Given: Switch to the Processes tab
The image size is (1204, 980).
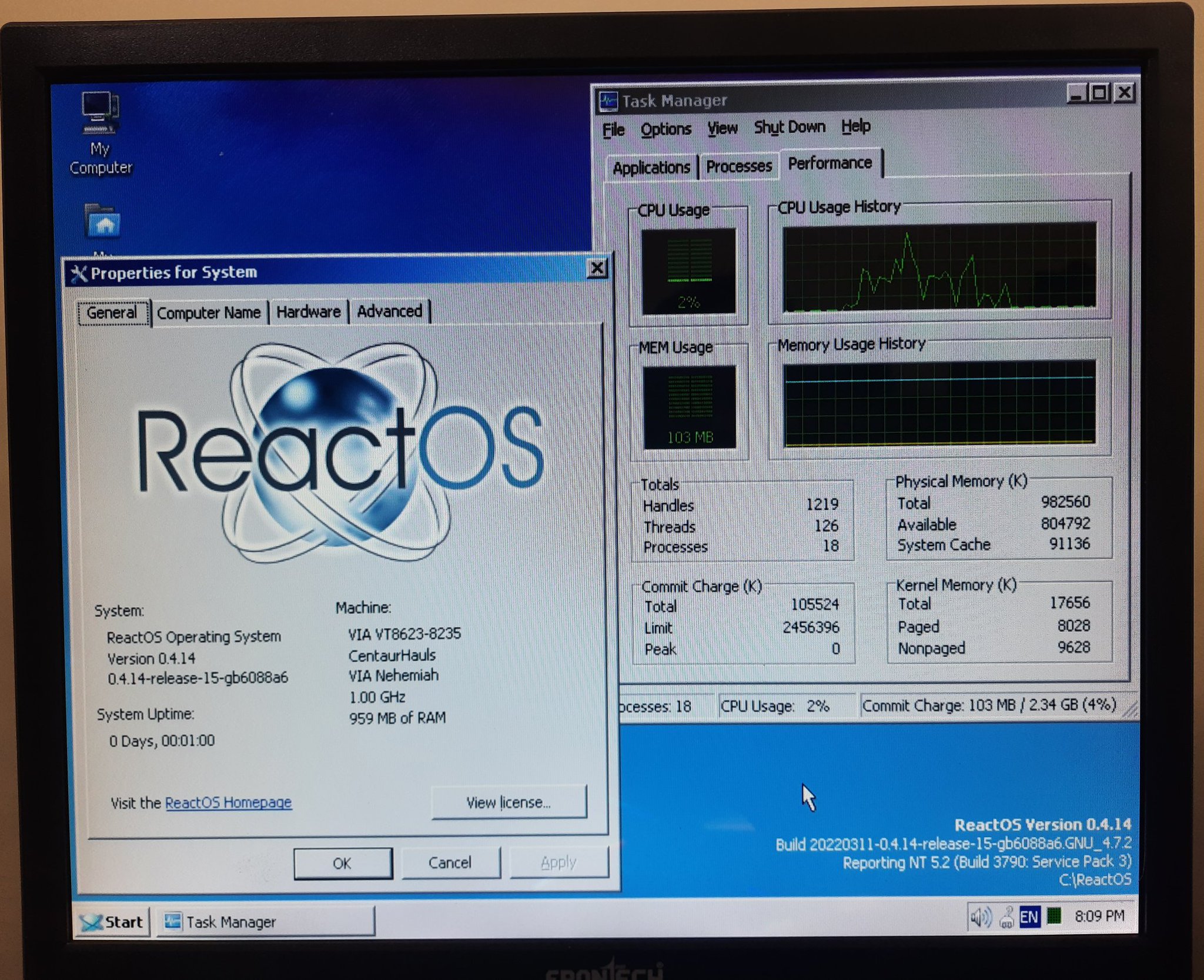Looking at the screenshot, I should tap(739, 166).
